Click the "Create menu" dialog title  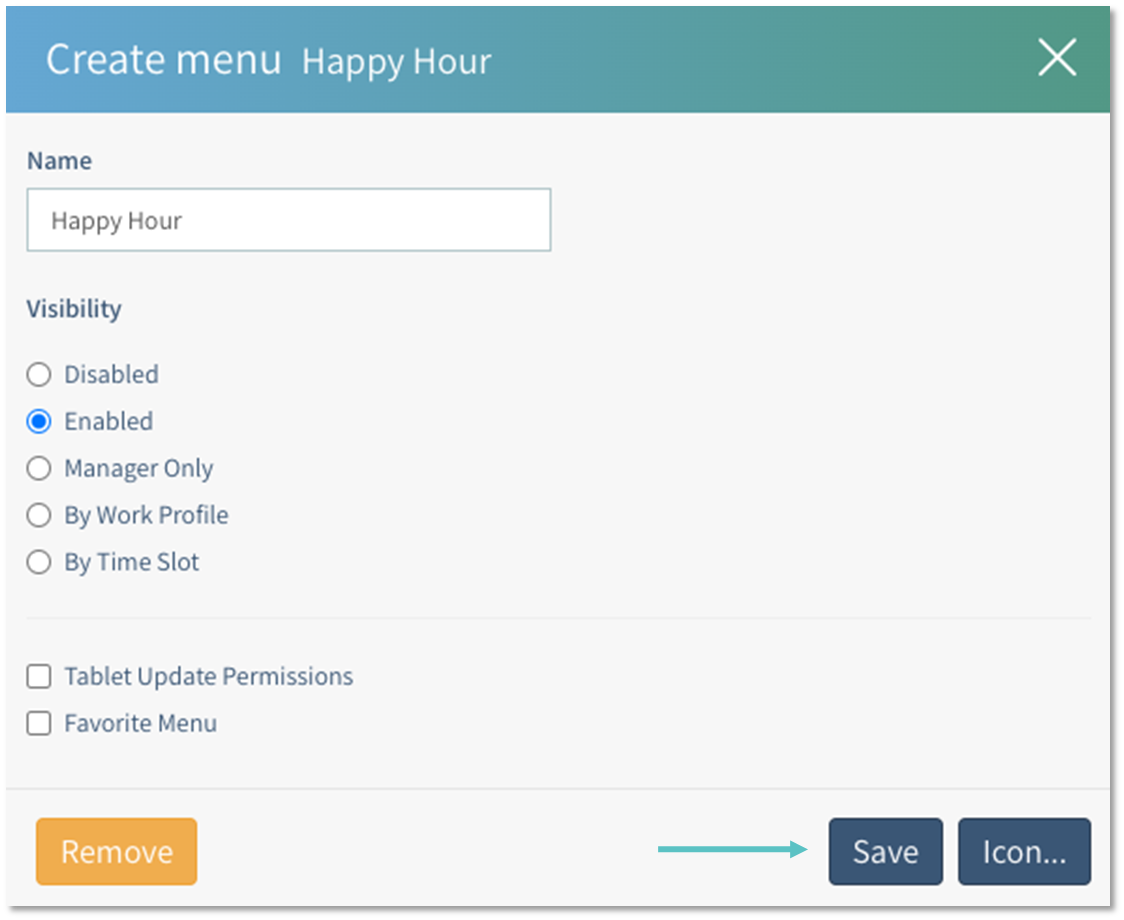164,60
